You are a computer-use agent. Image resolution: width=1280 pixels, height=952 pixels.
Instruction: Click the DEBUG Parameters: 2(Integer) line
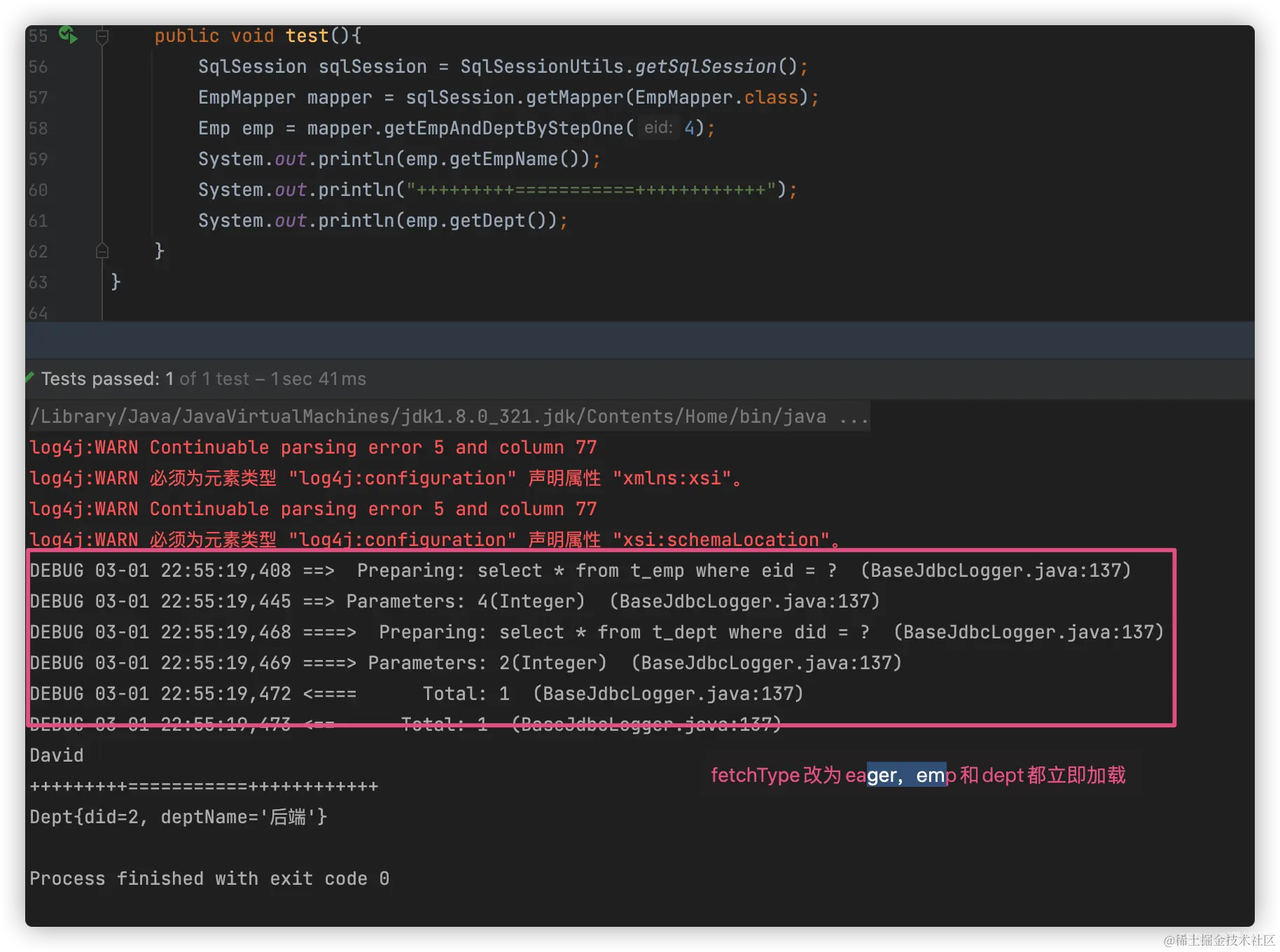click(x=466, y=663)
